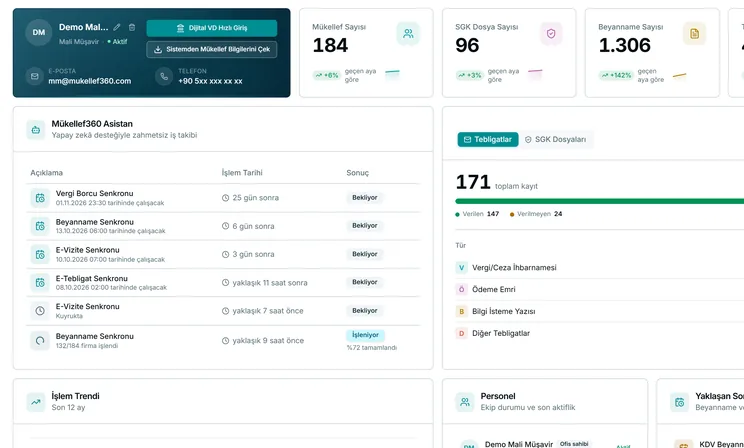Viewport: 744px width, 448px height.
Task: Click yaklaşık 7 saat önce cell
Action: (x=262, y=311)
